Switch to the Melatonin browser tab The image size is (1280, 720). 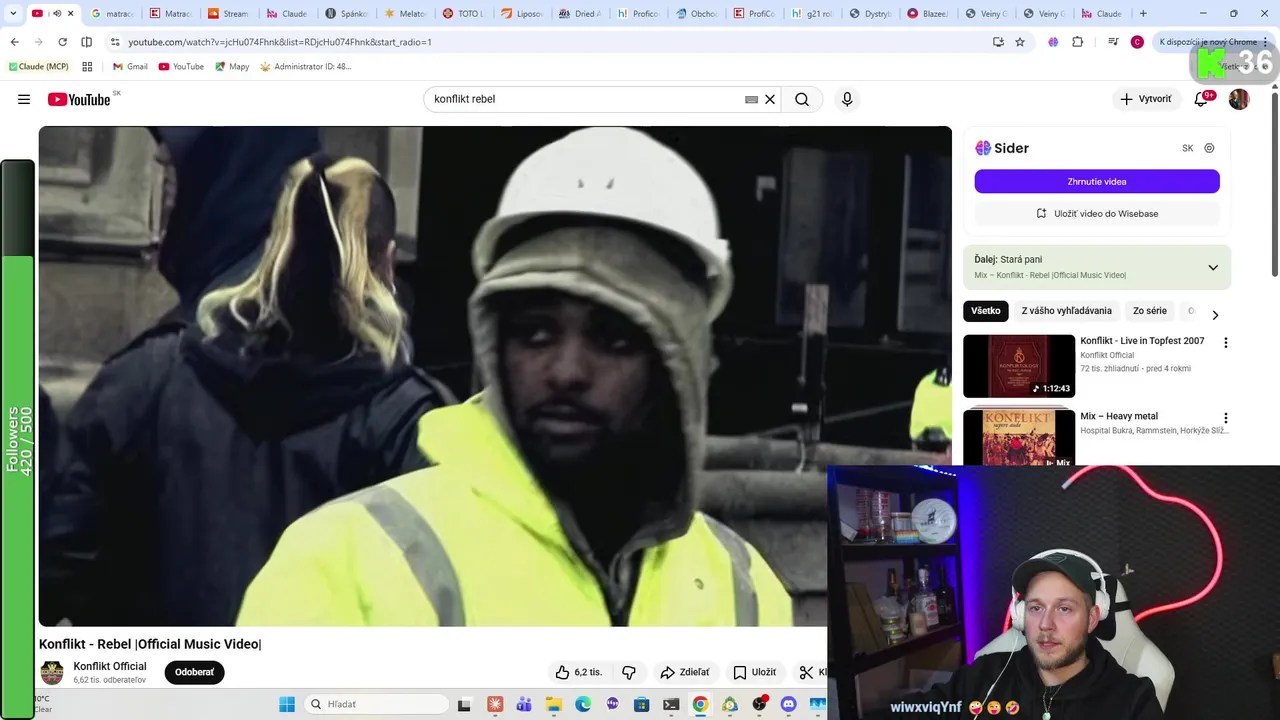tap(404, 14)
